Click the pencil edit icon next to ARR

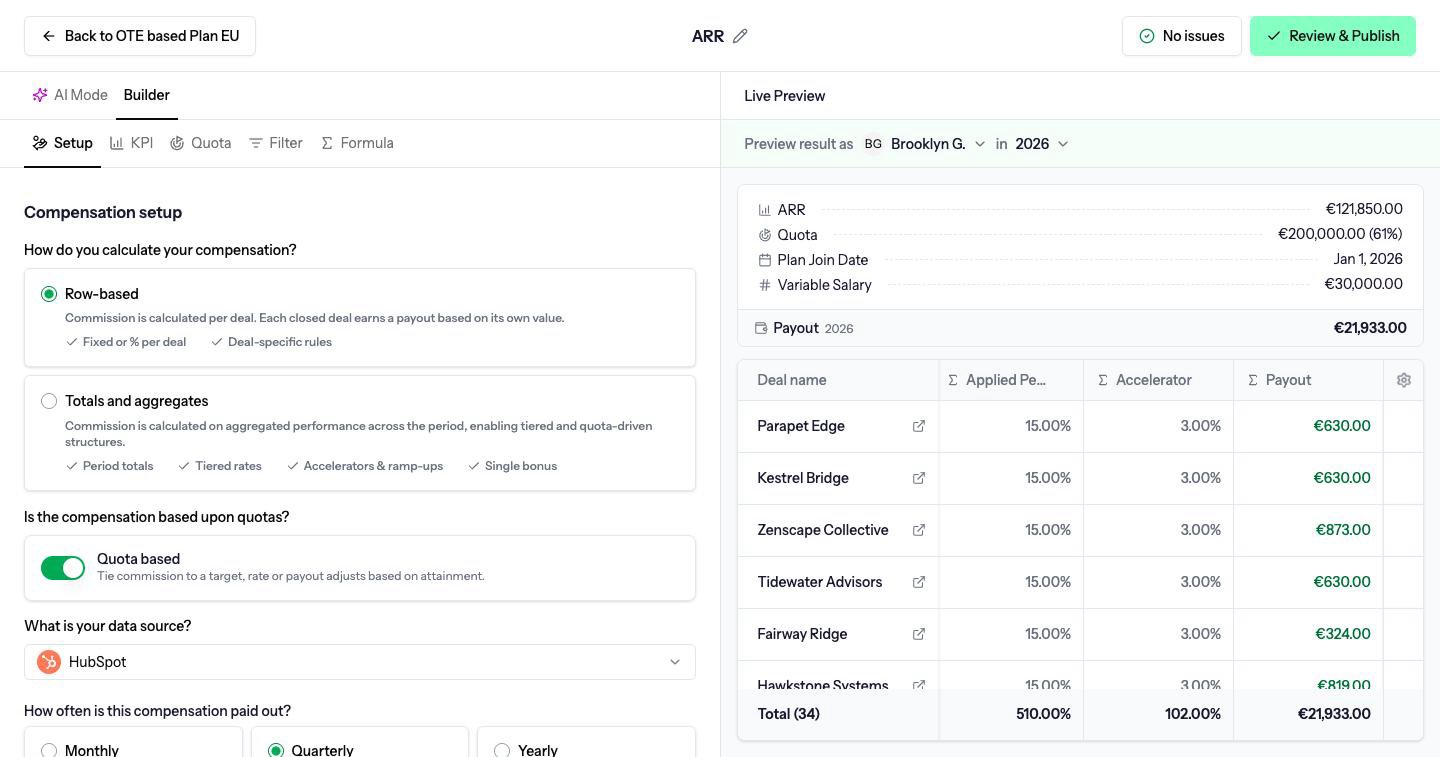pyautogui.click(x=740, y=36)
